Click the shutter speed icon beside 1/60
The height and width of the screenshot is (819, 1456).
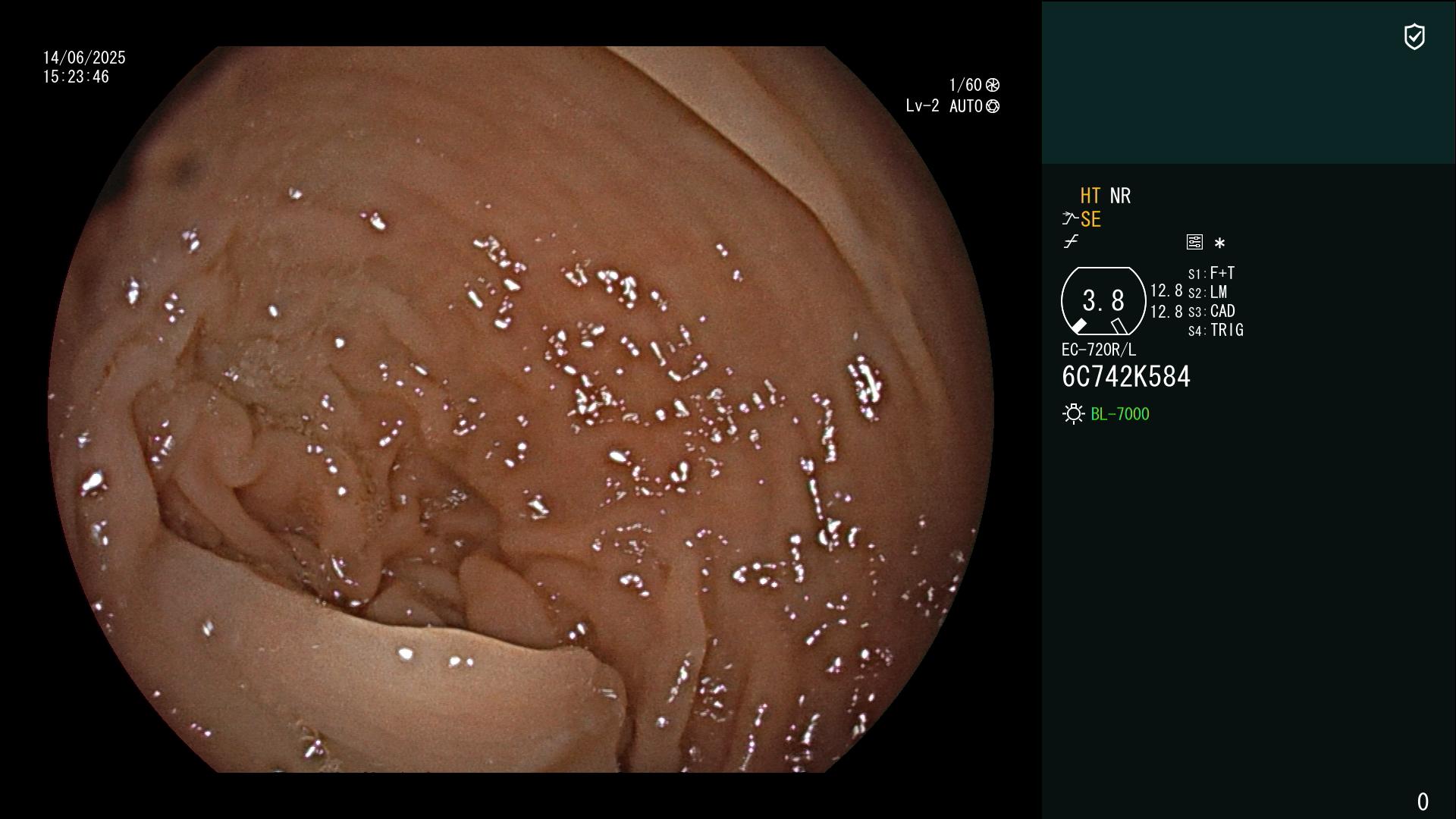pyautogui.click(x=993, y=85)
